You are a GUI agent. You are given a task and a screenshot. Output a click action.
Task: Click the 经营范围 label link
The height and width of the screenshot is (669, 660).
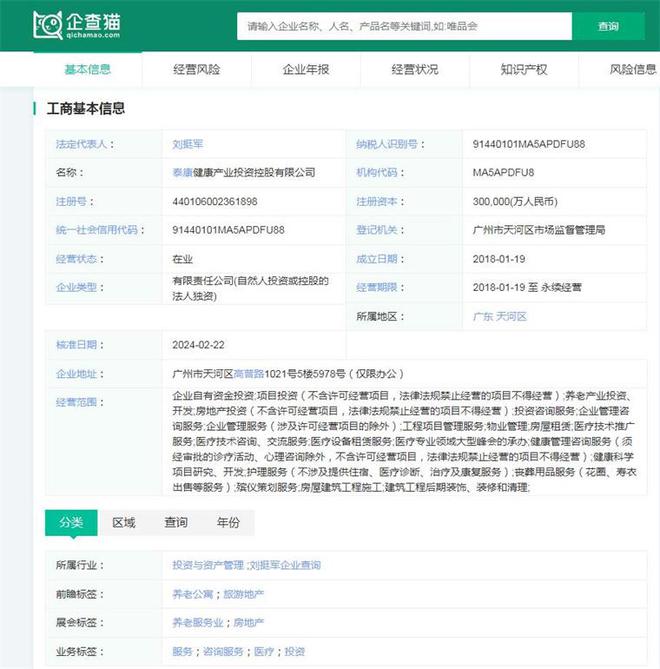(x=76, y=402)
